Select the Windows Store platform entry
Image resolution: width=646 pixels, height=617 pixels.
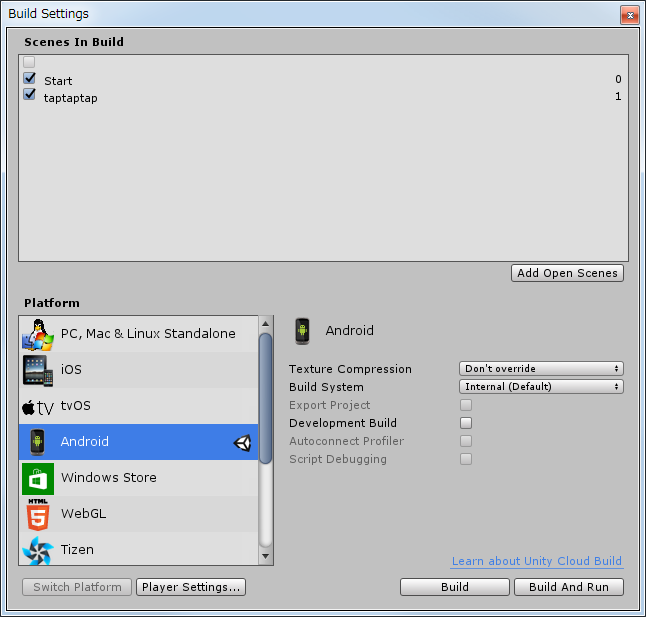138,478
